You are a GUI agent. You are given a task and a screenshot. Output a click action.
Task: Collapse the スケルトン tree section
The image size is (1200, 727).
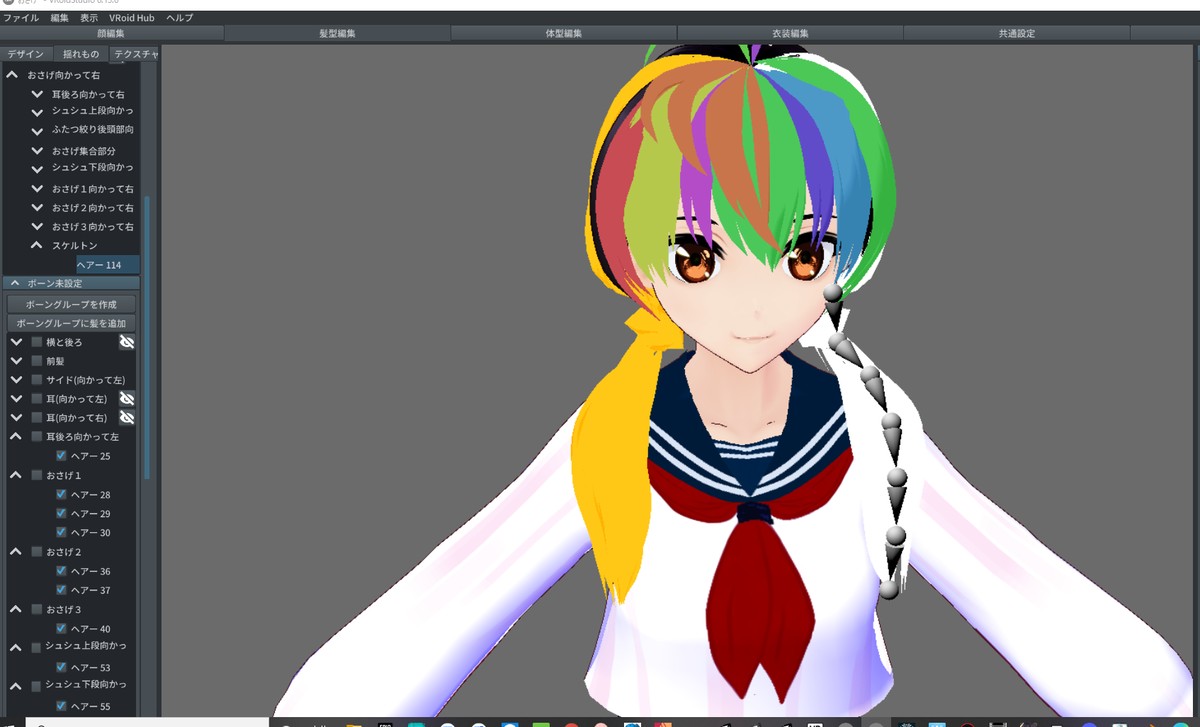click(x=37, y=245)
